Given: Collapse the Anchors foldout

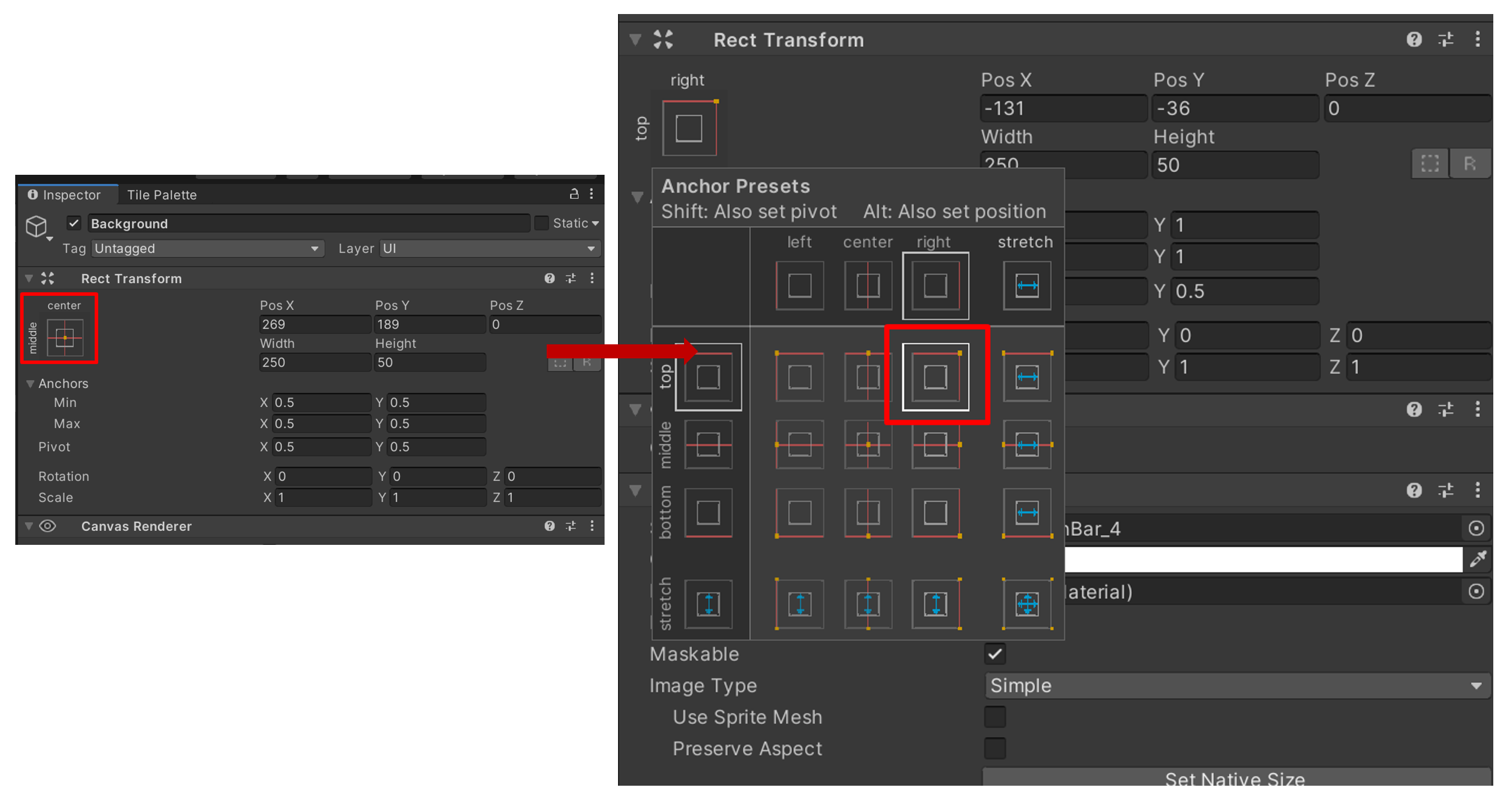Looking at the screenshot, I should [30, 383].
